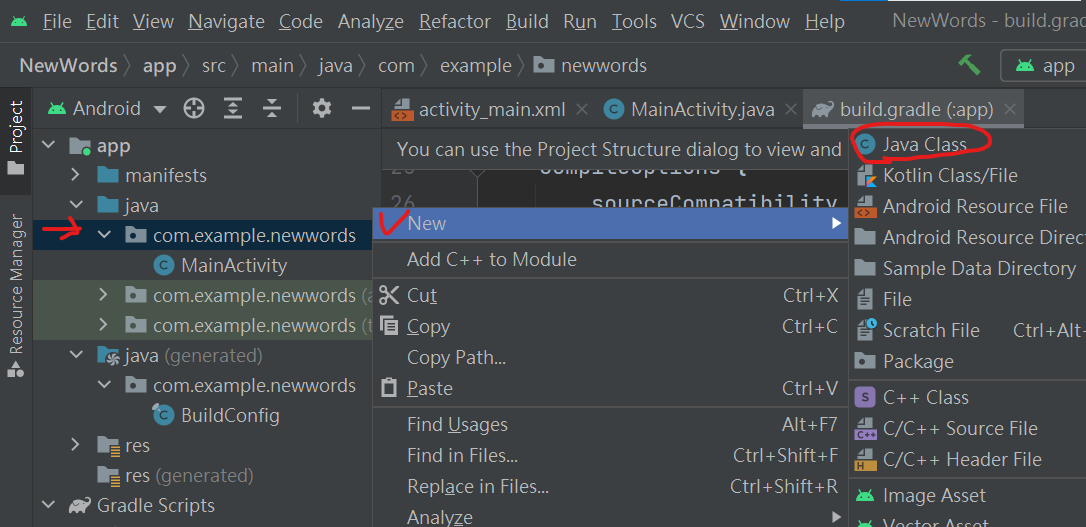Screen dimensions: 1086x527
Task: Create a new Sample Data Directory
Action: tap(968, 268)
